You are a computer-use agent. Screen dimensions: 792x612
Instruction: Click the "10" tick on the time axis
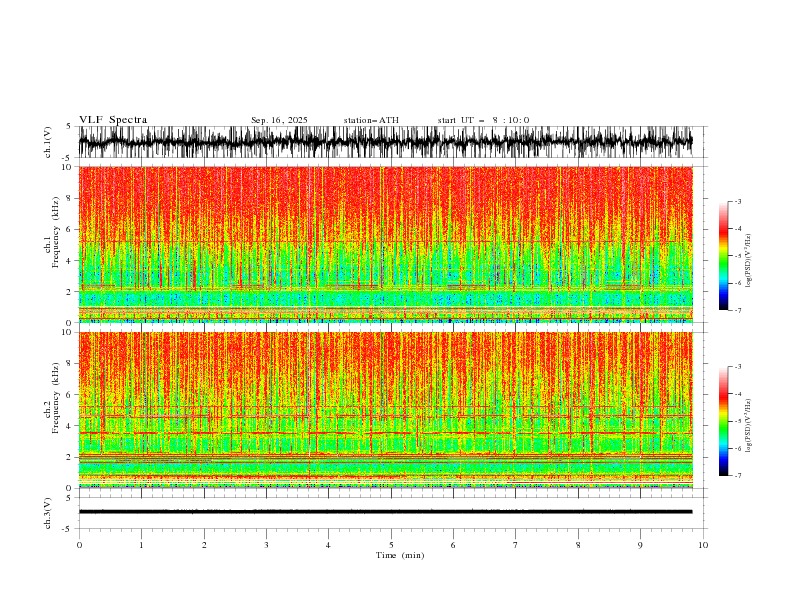[703, 545]
